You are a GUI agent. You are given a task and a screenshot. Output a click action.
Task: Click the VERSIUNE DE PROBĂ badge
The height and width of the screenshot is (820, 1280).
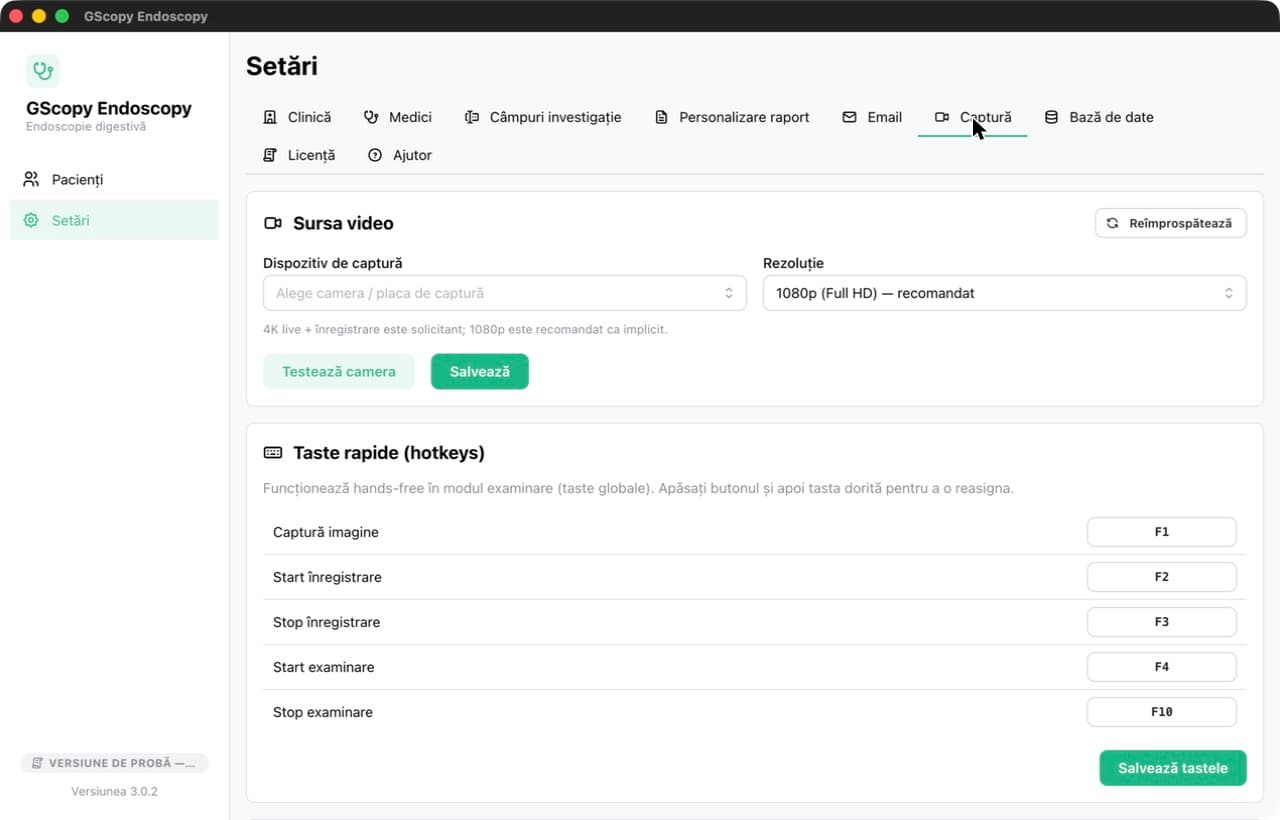tap(114, 763)
